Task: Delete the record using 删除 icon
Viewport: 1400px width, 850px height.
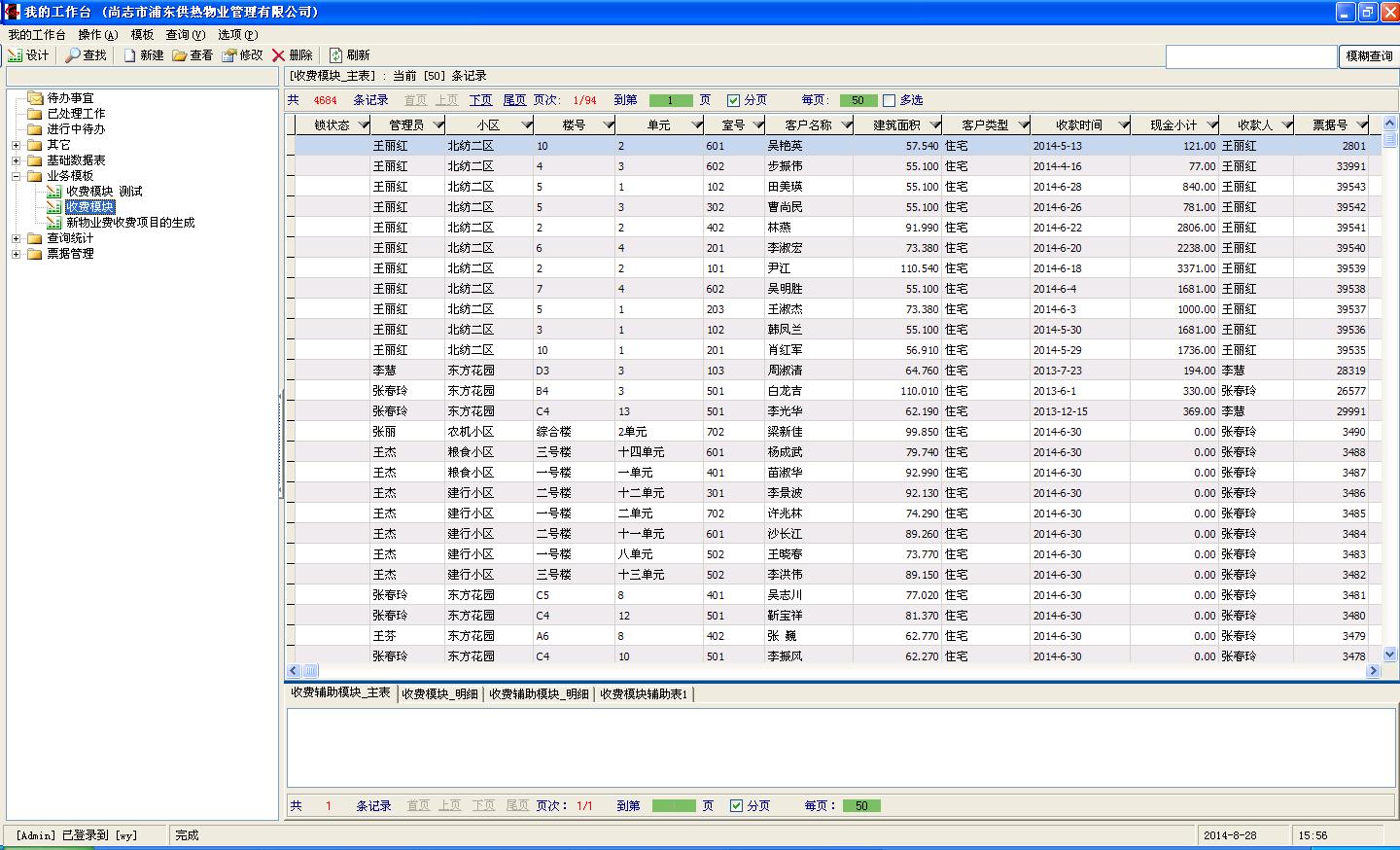Action: click(280, 55)
